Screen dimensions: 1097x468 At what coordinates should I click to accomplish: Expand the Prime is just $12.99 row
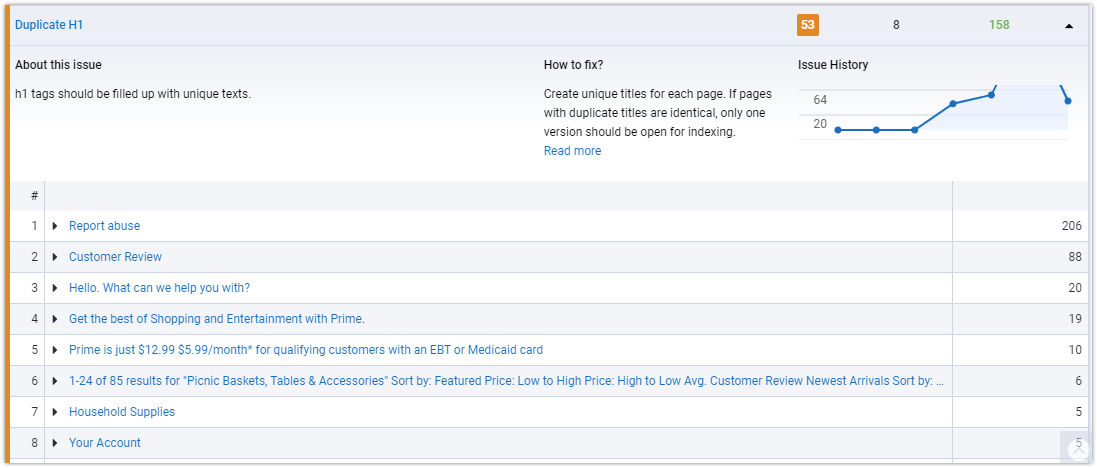pos(55,350)
